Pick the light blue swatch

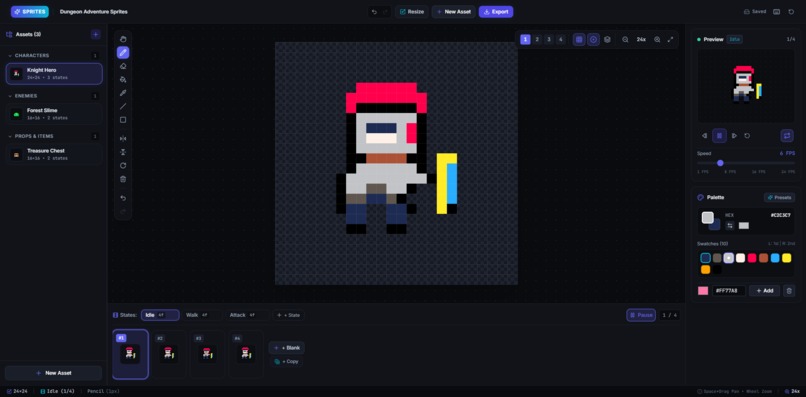(x=775, y=258)
